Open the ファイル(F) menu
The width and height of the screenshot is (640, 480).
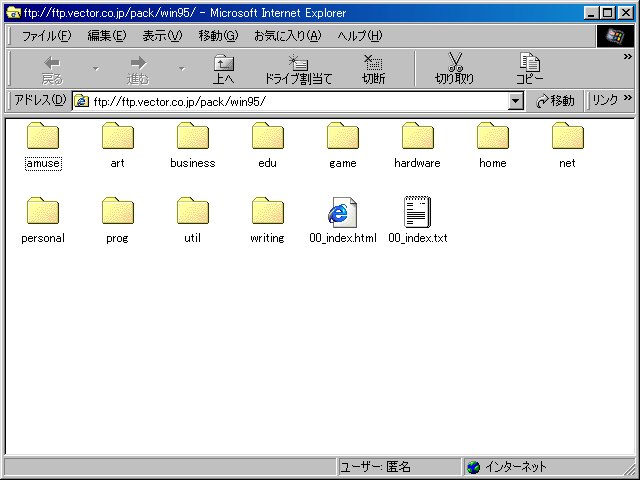[46, 36]
